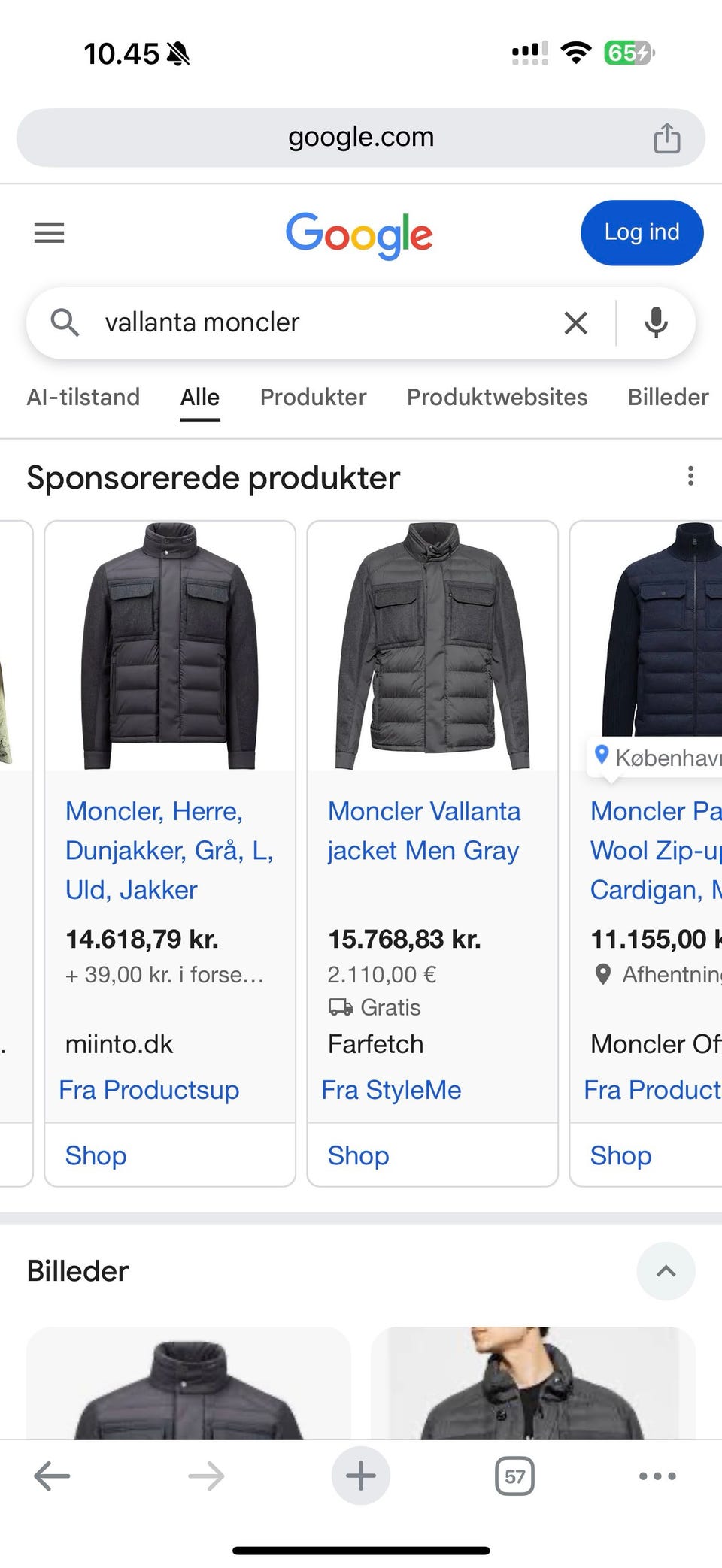
Task: Click Shop under the miinto.dk product
Action: [x=96, y=1155]
